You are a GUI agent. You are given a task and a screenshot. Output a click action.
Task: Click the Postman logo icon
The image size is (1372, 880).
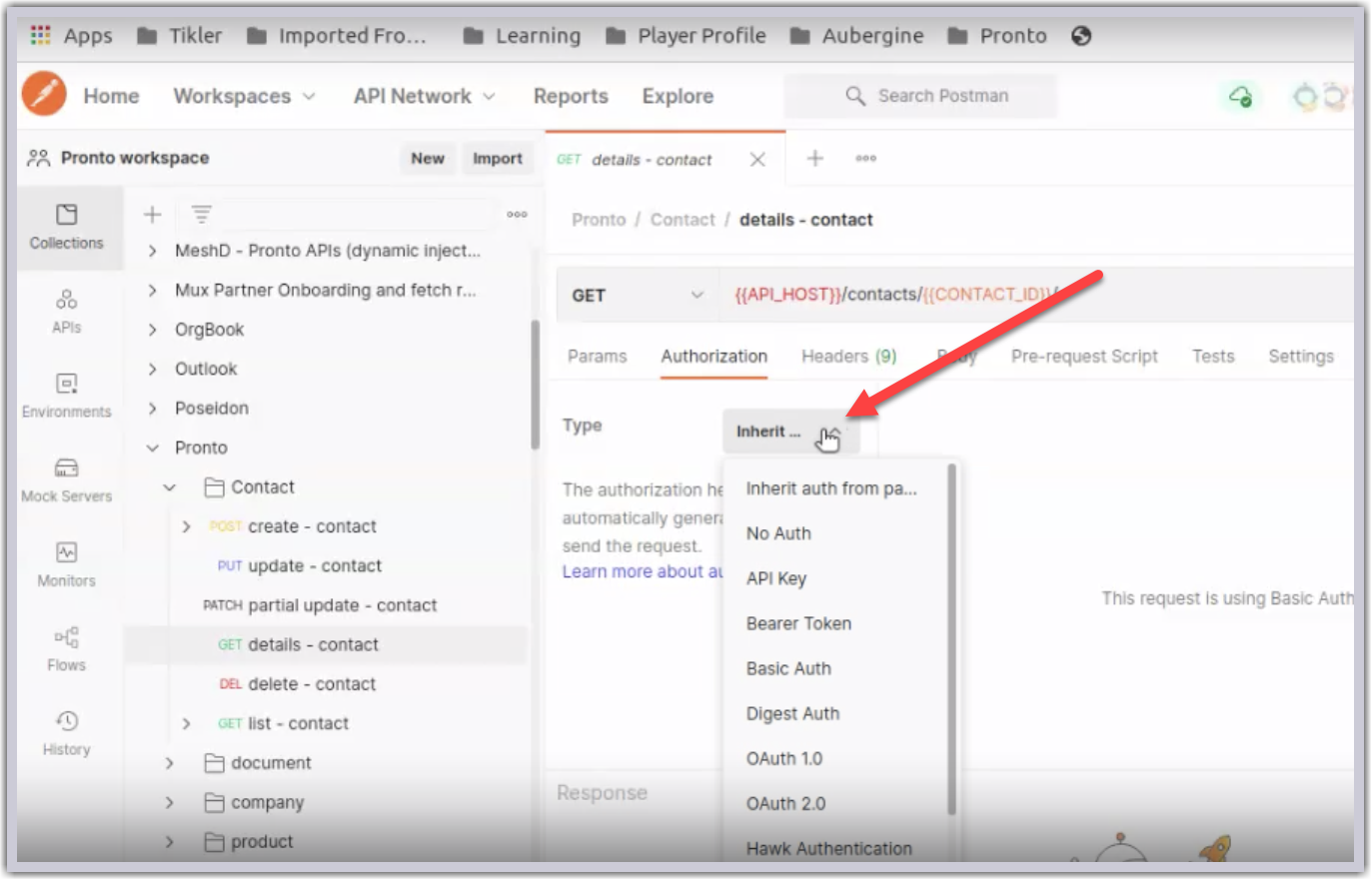[44, 95]
